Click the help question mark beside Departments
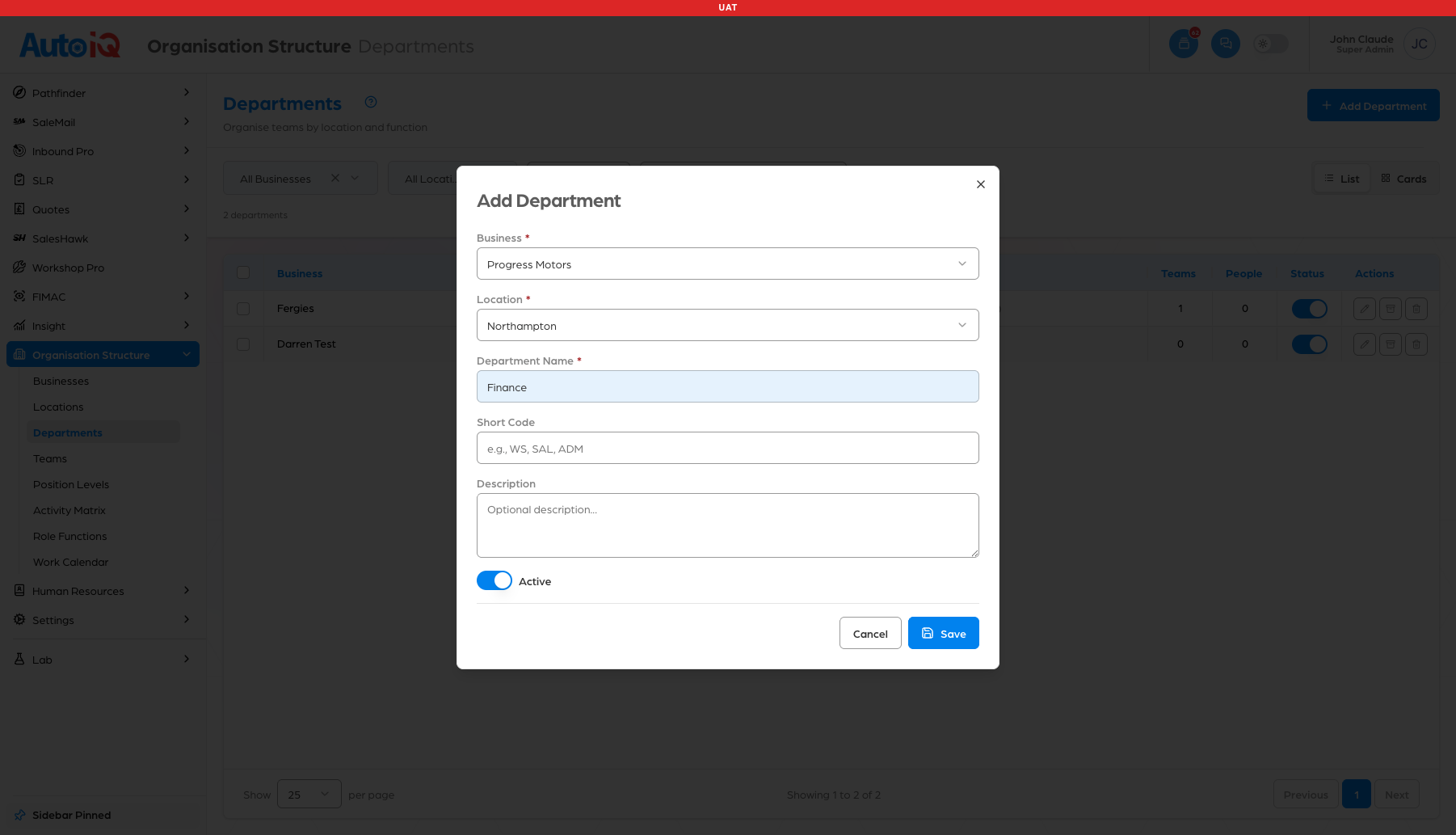Screen dimensions: 1456x835 point(371,102)
